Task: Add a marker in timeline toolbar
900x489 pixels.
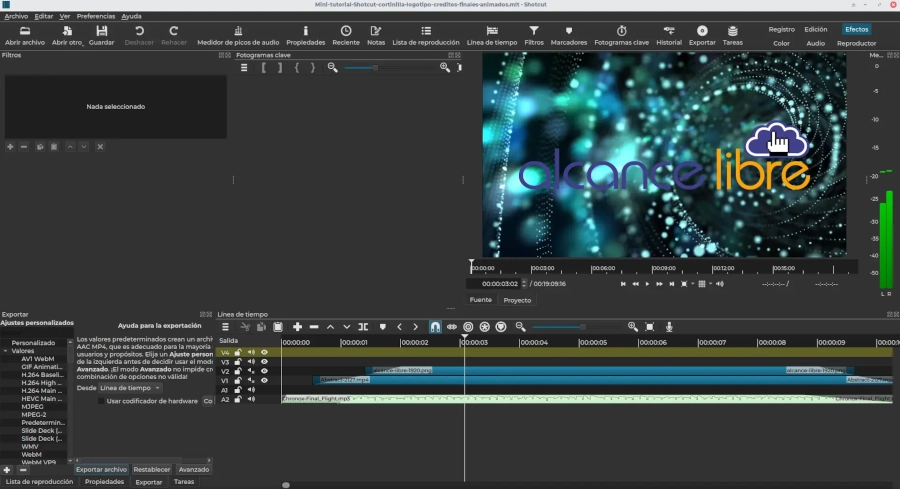Action: click(383, 327)
